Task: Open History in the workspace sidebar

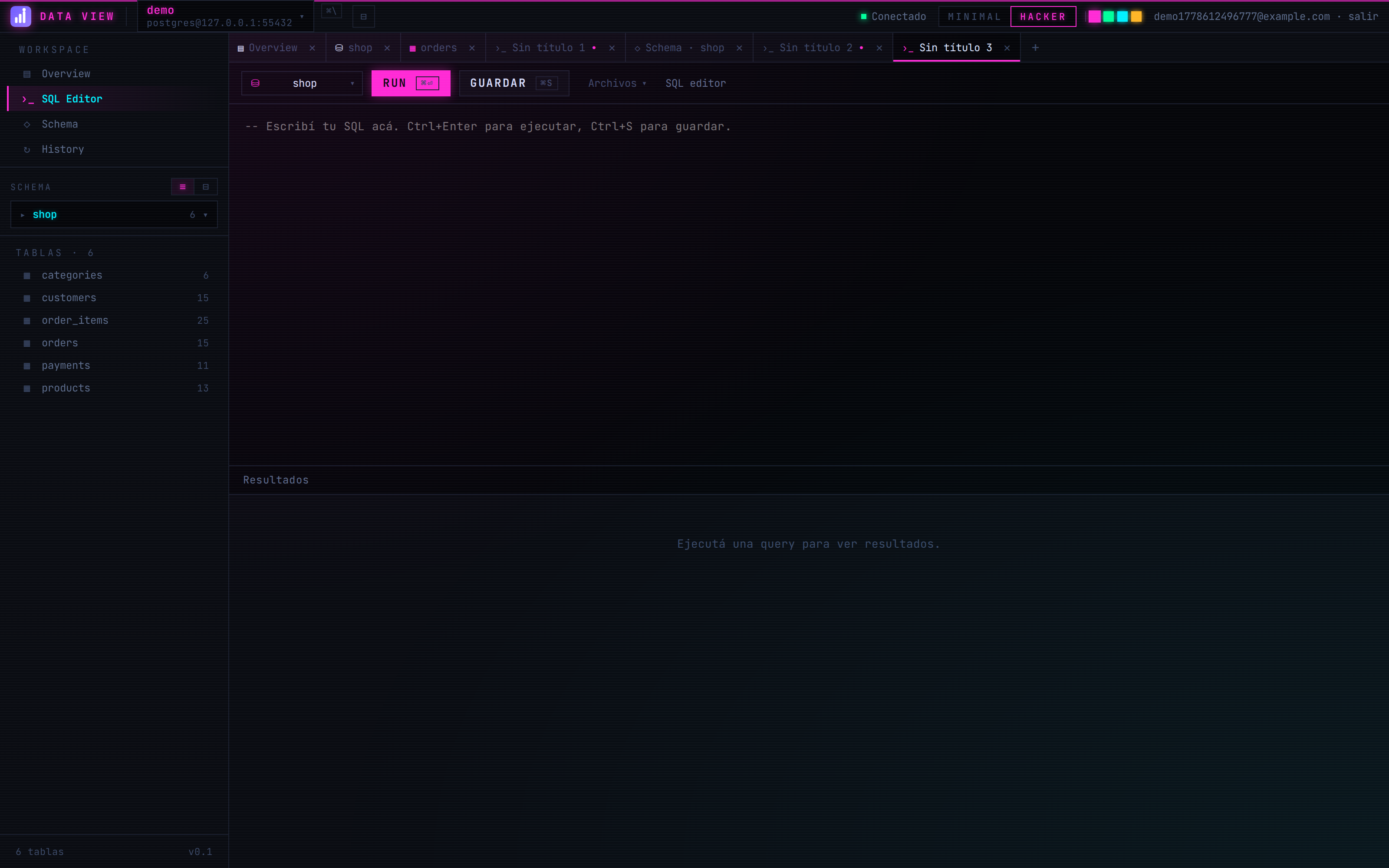Action: click(x=118, y=150)
